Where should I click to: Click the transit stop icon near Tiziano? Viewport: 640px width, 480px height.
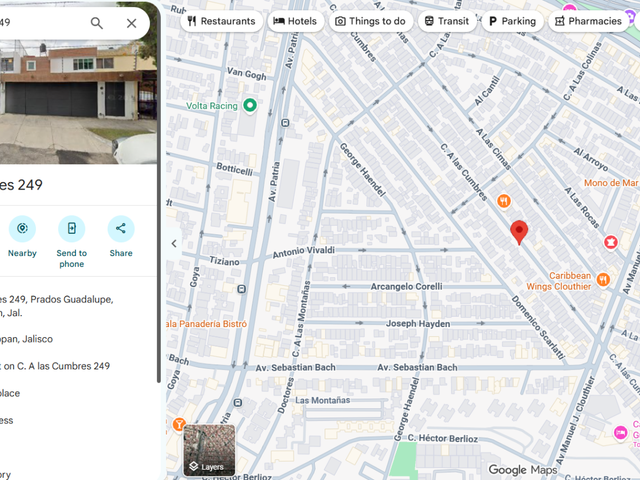click(241, 289)
